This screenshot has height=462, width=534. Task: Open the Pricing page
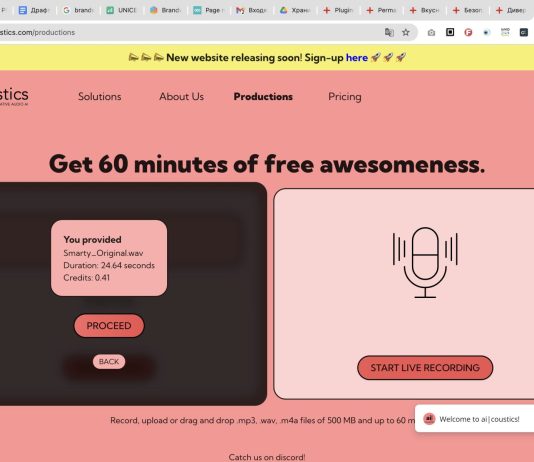345,97
